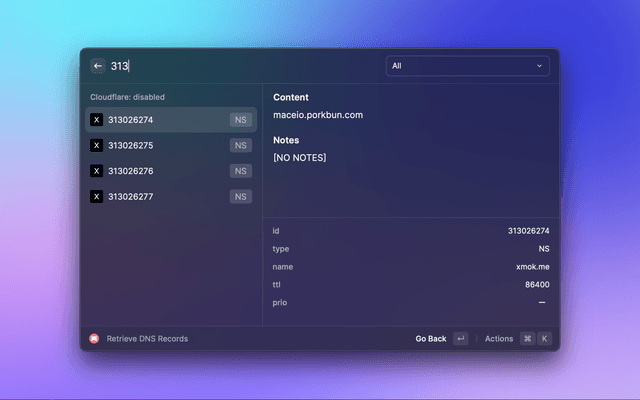Open the Actions menu
Image resolution: width=640 pixels, height=400 pixels.
click(498, 339)
